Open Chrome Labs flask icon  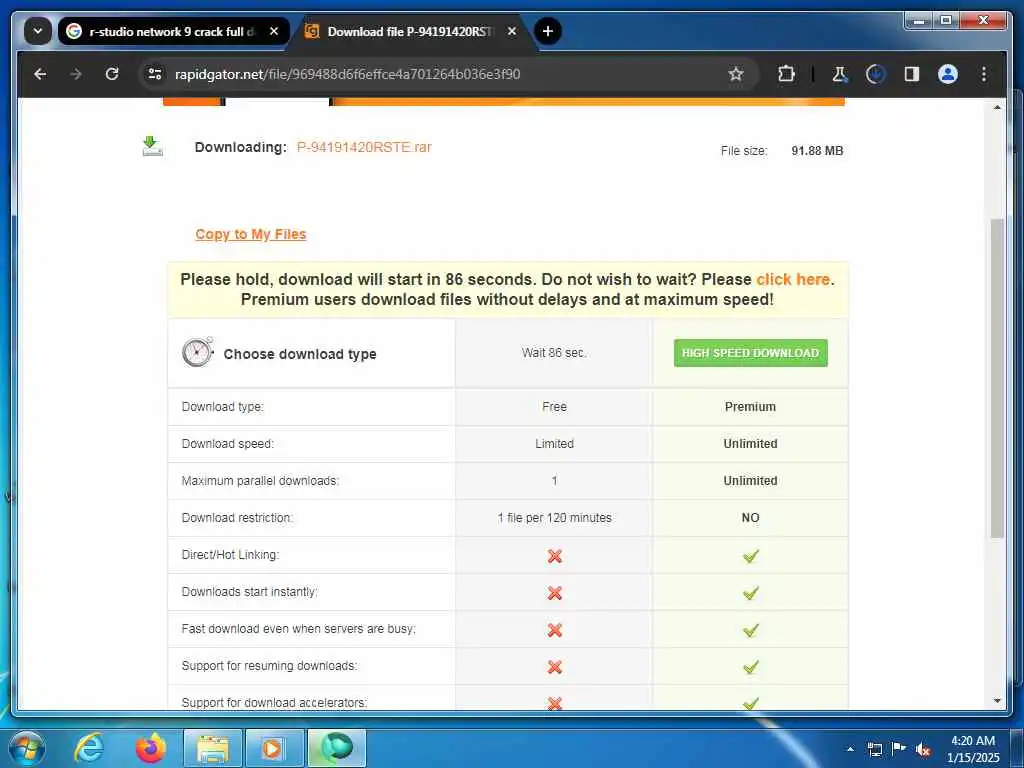[840, 74]
